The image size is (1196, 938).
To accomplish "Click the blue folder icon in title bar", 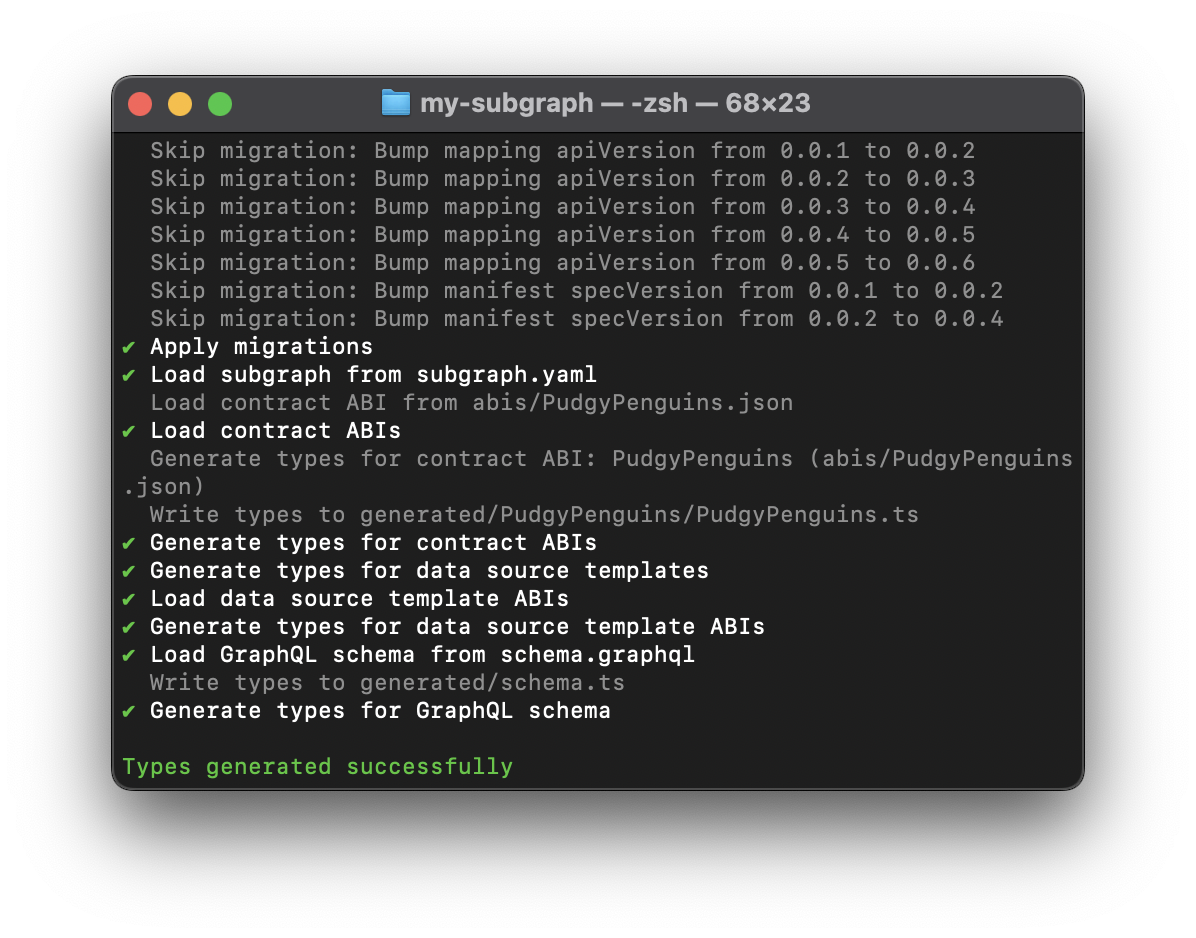I will (396, 103).
